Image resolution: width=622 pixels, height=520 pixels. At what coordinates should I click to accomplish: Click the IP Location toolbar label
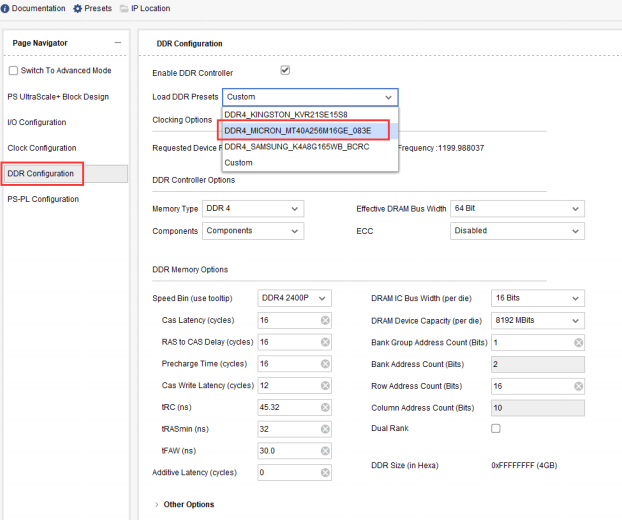(x=151, y=8)
